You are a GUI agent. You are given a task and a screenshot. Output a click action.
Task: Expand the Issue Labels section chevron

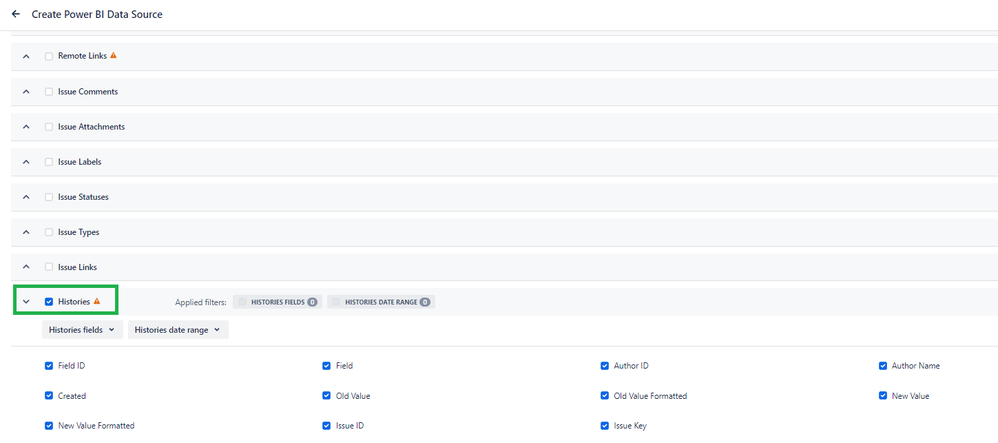point(26,162)
